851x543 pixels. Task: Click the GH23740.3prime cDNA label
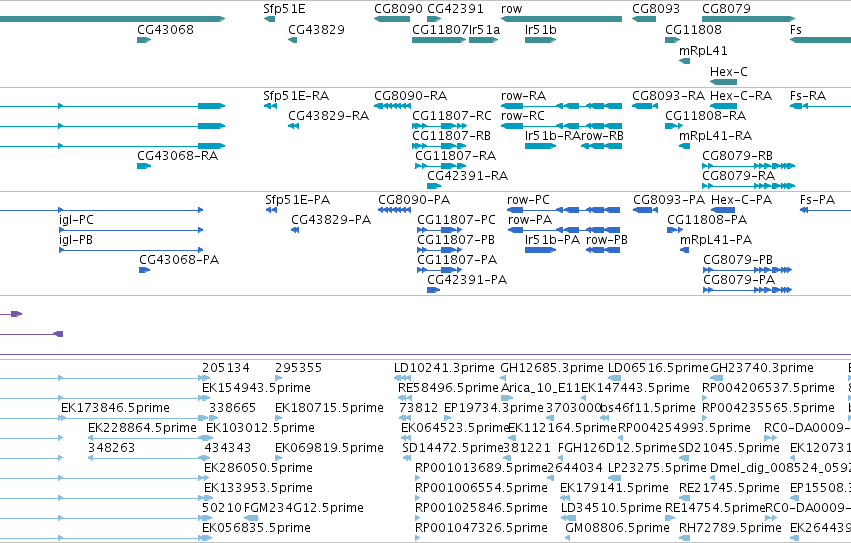coord(762,368)
